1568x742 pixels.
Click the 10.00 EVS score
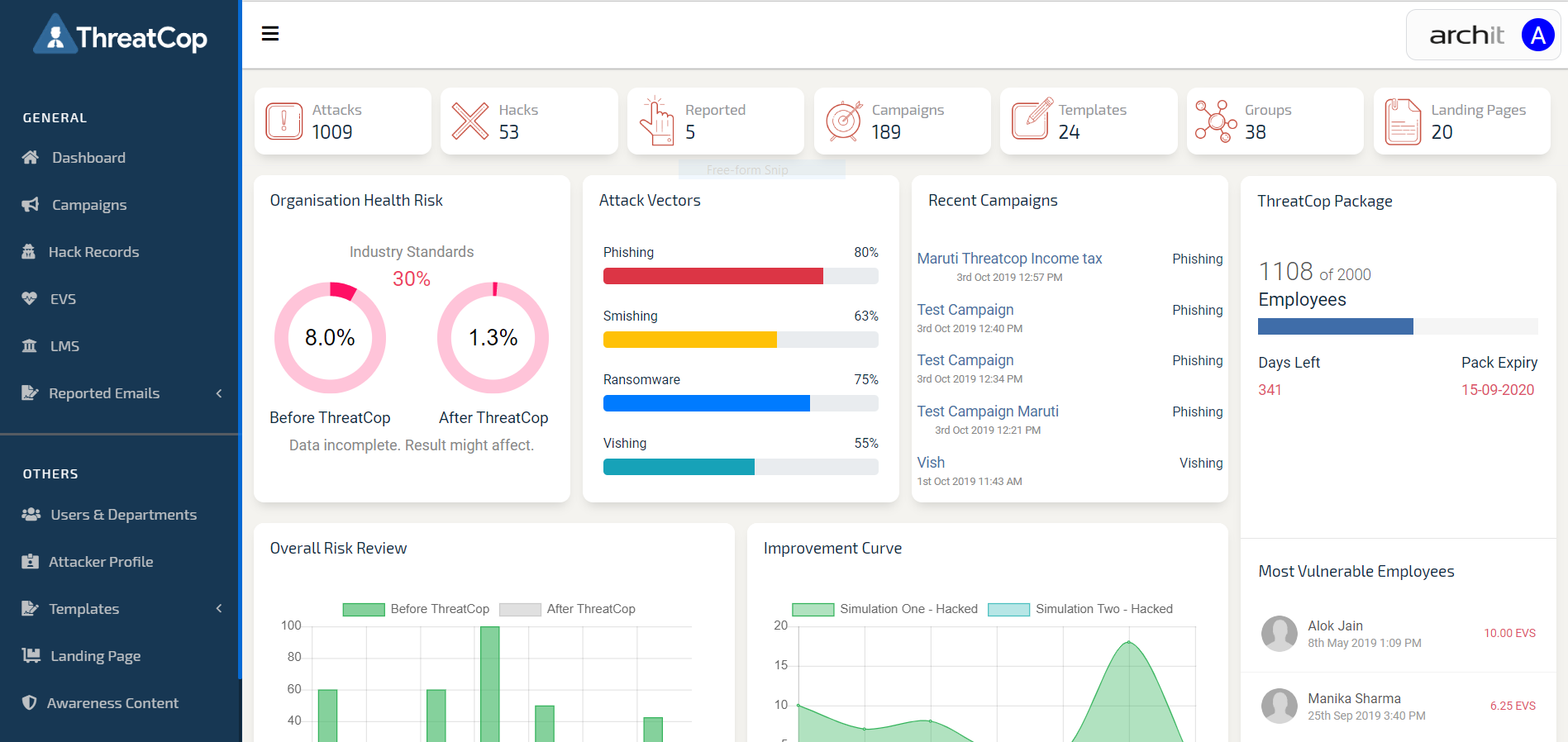(1509, 633)
